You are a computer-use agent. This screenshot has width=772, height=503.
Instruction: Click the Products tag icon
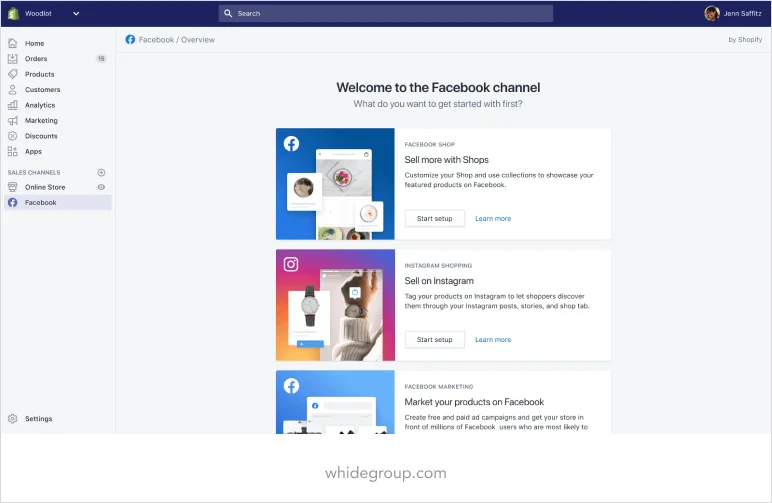13,74
